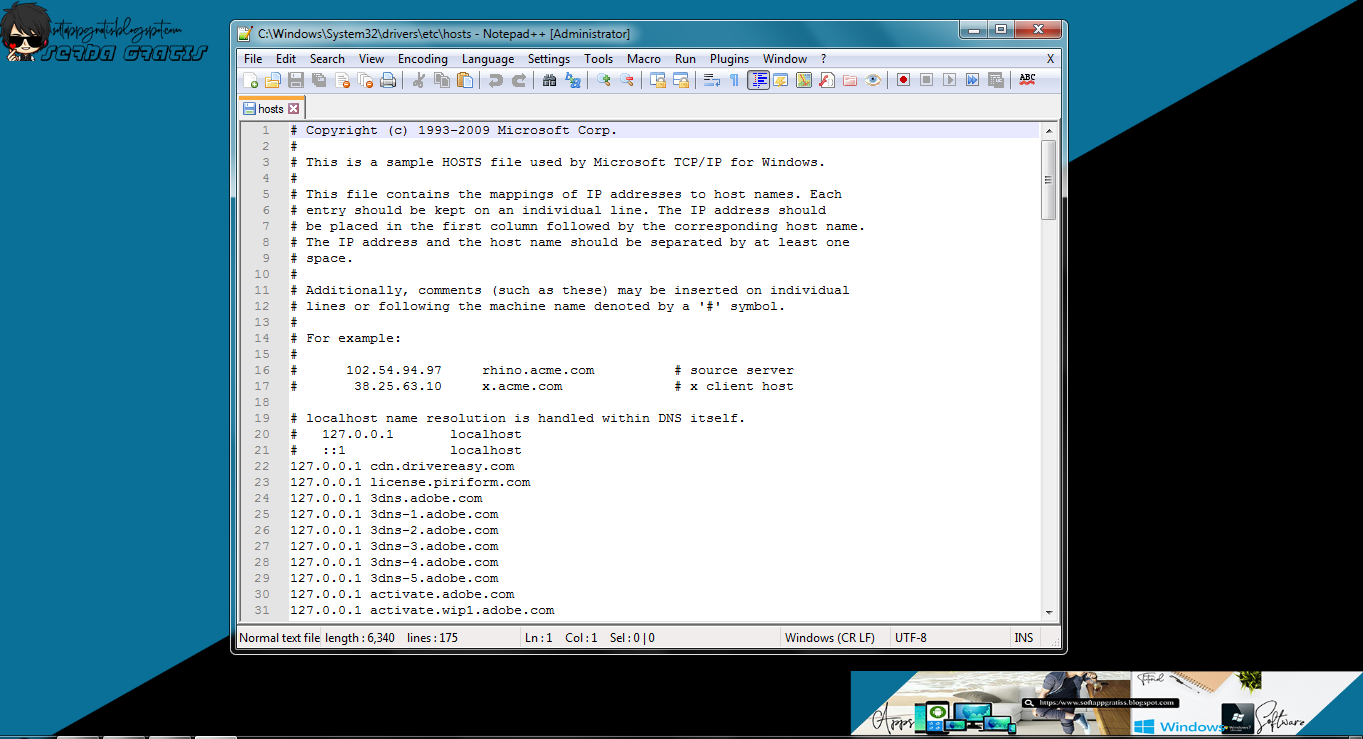Open the Macro menu

coord(644,59)
